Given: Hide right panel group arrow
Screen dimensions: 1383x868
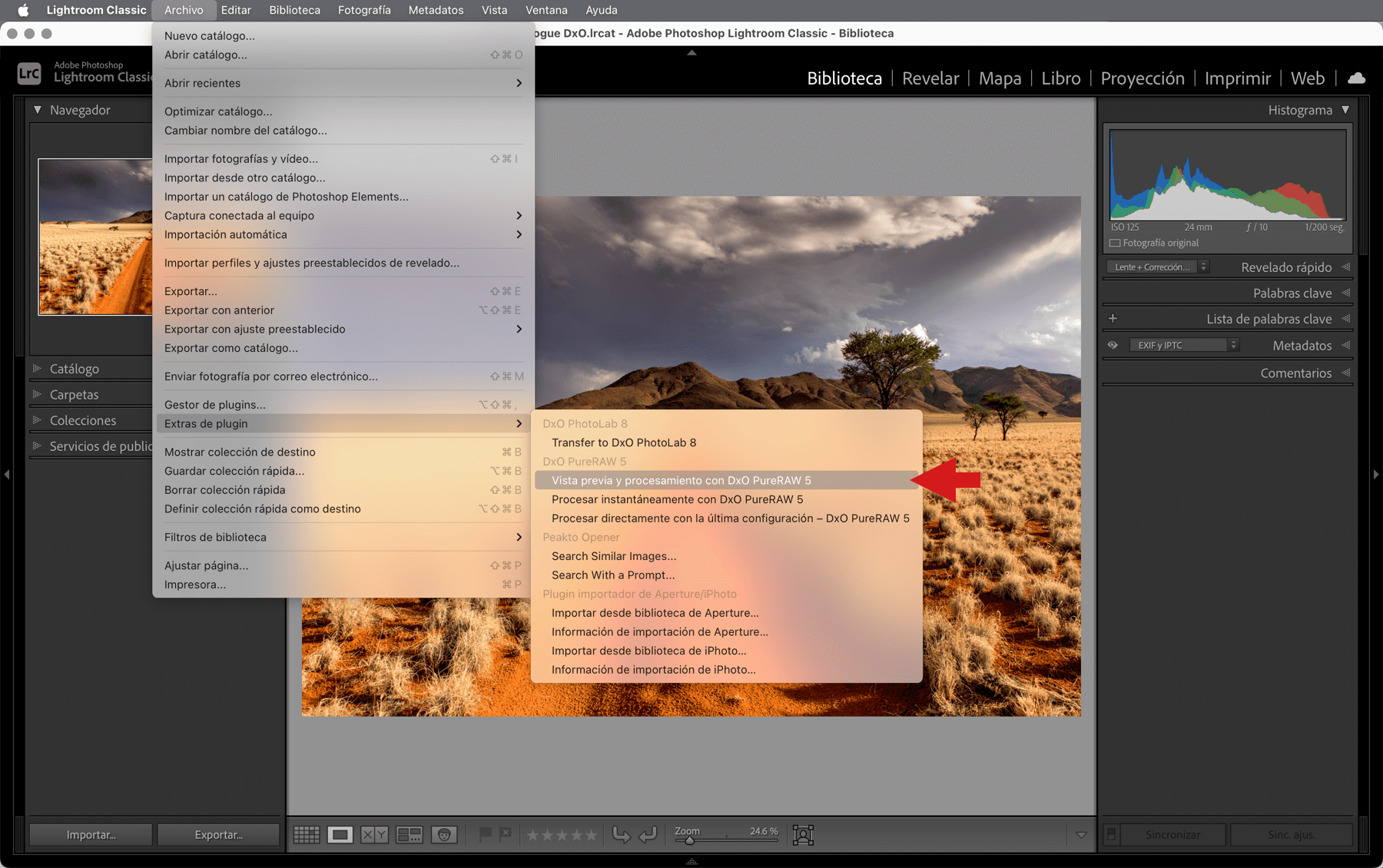Looking at the screenshot, I should click(1376, 475).
